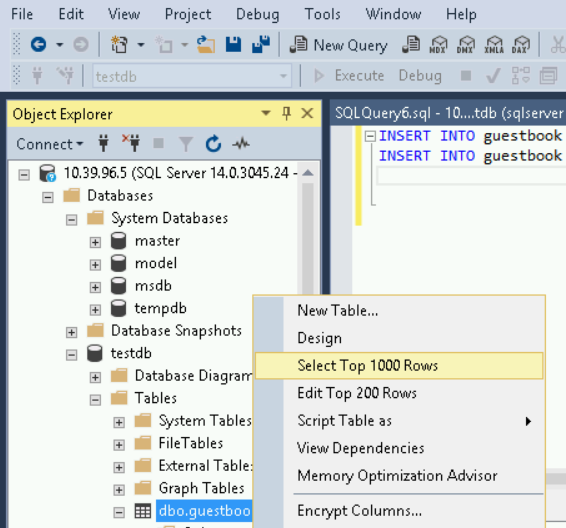Click the DMX Query icon
The image size is (566, 528).
(466, 45)
